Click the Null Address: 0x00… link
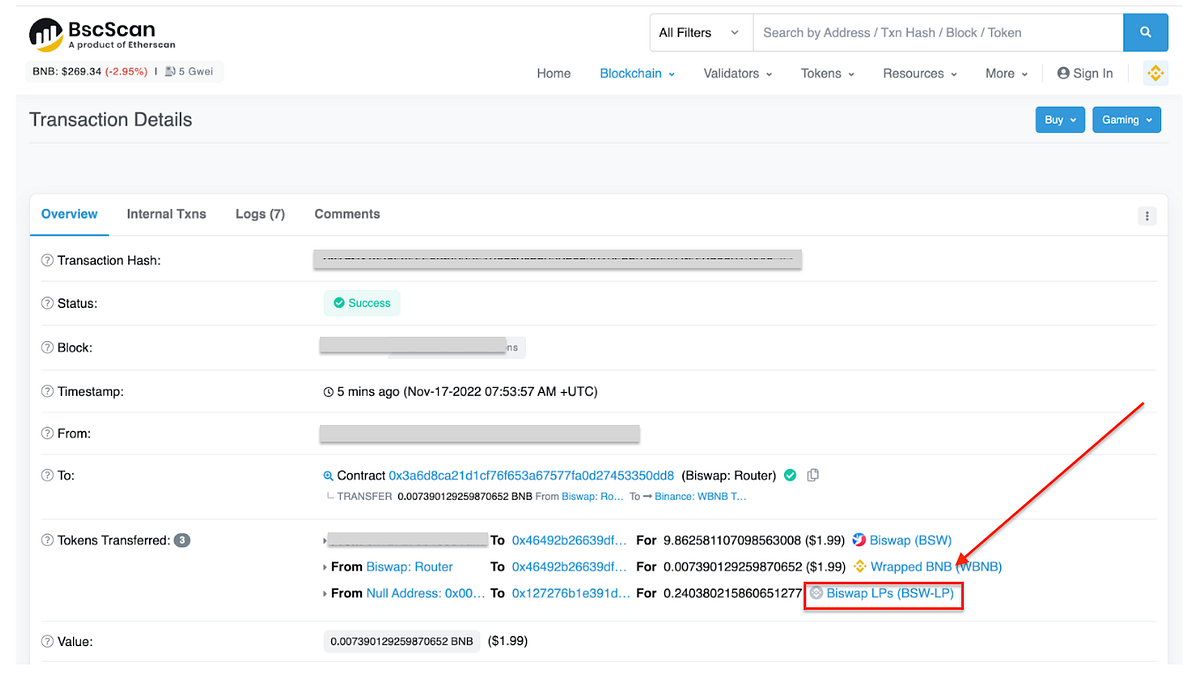Image resolution: width=1200 pixels, height=677 pixels. pos(426,593)
